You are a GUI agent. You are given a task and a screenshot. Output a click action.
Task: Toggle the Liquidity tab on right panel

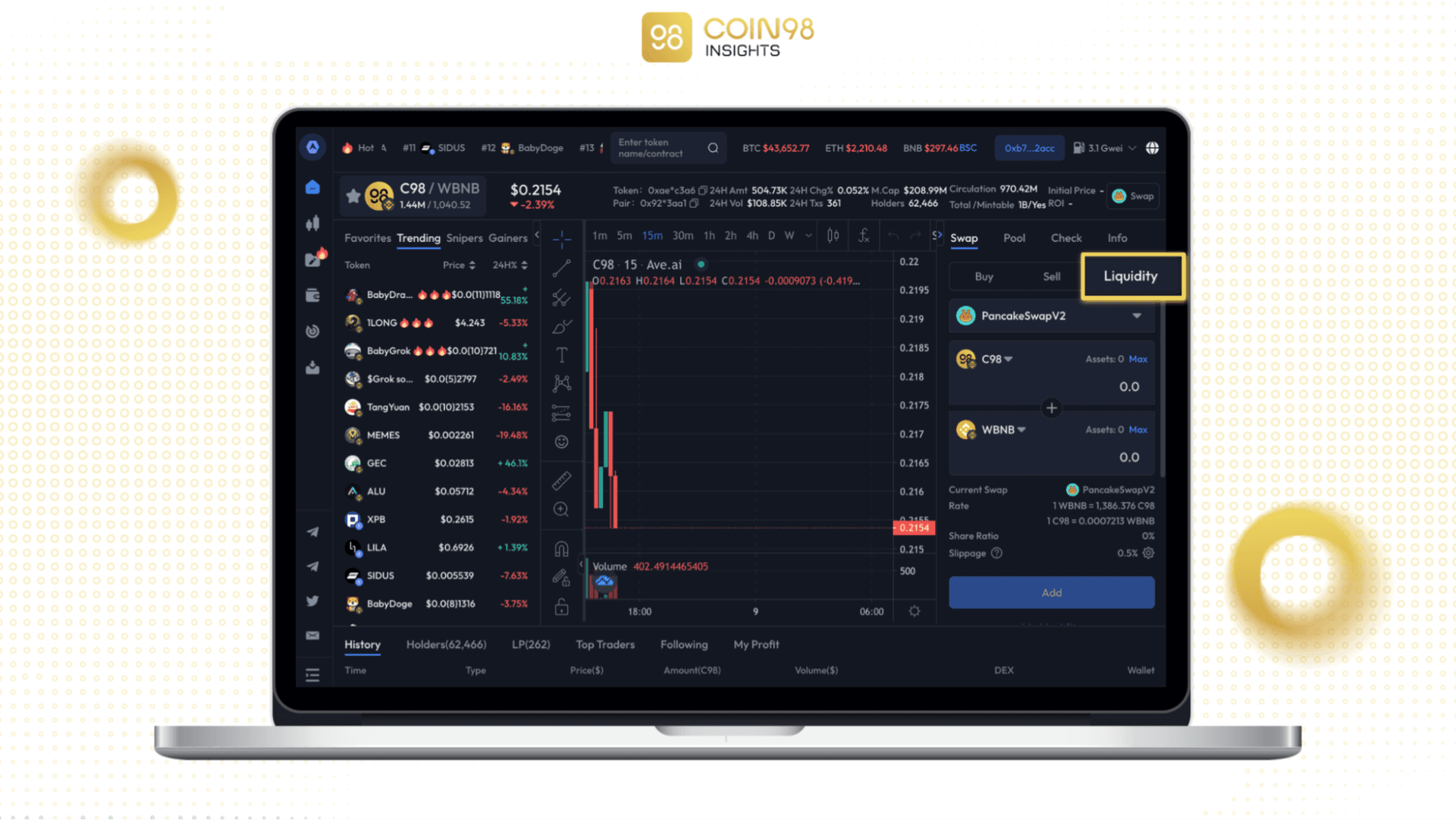(x=1127, y=276)
